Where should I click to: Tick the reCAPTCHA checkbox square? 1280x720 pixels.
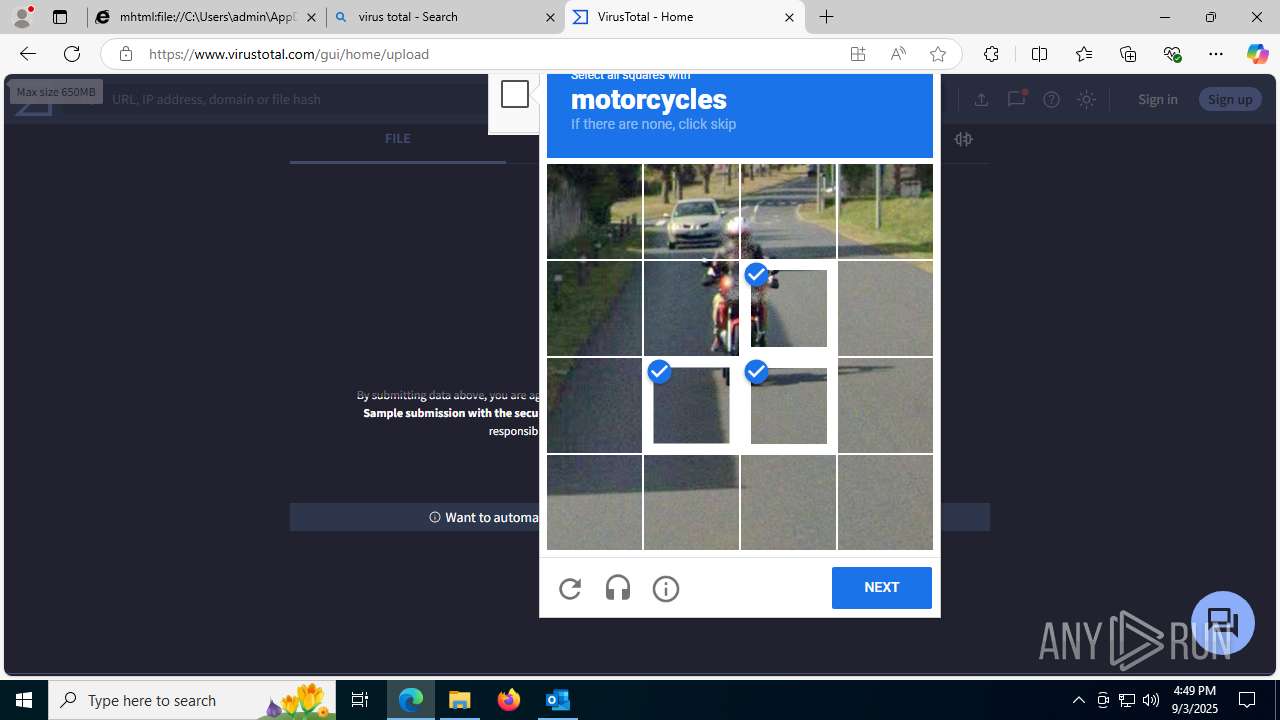click(x=515, y=94)
